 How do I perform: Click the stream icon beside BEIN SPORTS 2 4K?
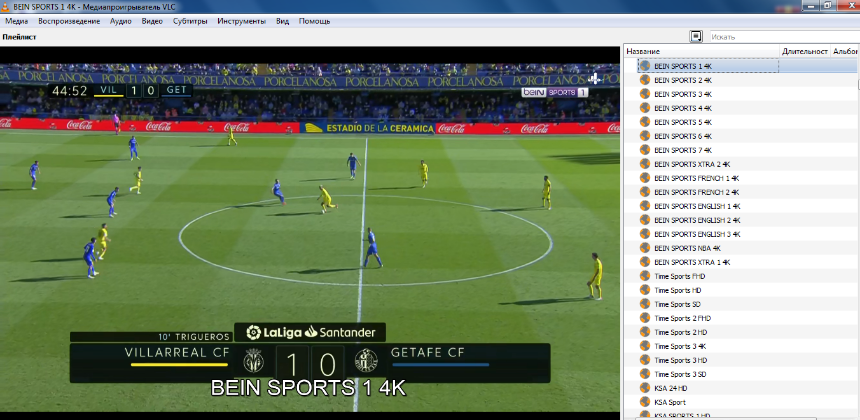(x=645, y=80)
